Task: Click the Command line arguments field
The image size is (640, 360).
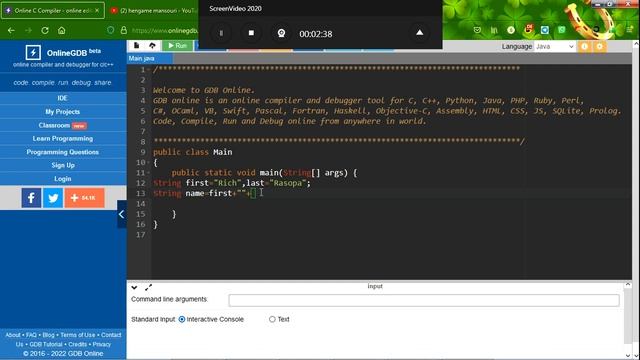Action: coord(424,300)
